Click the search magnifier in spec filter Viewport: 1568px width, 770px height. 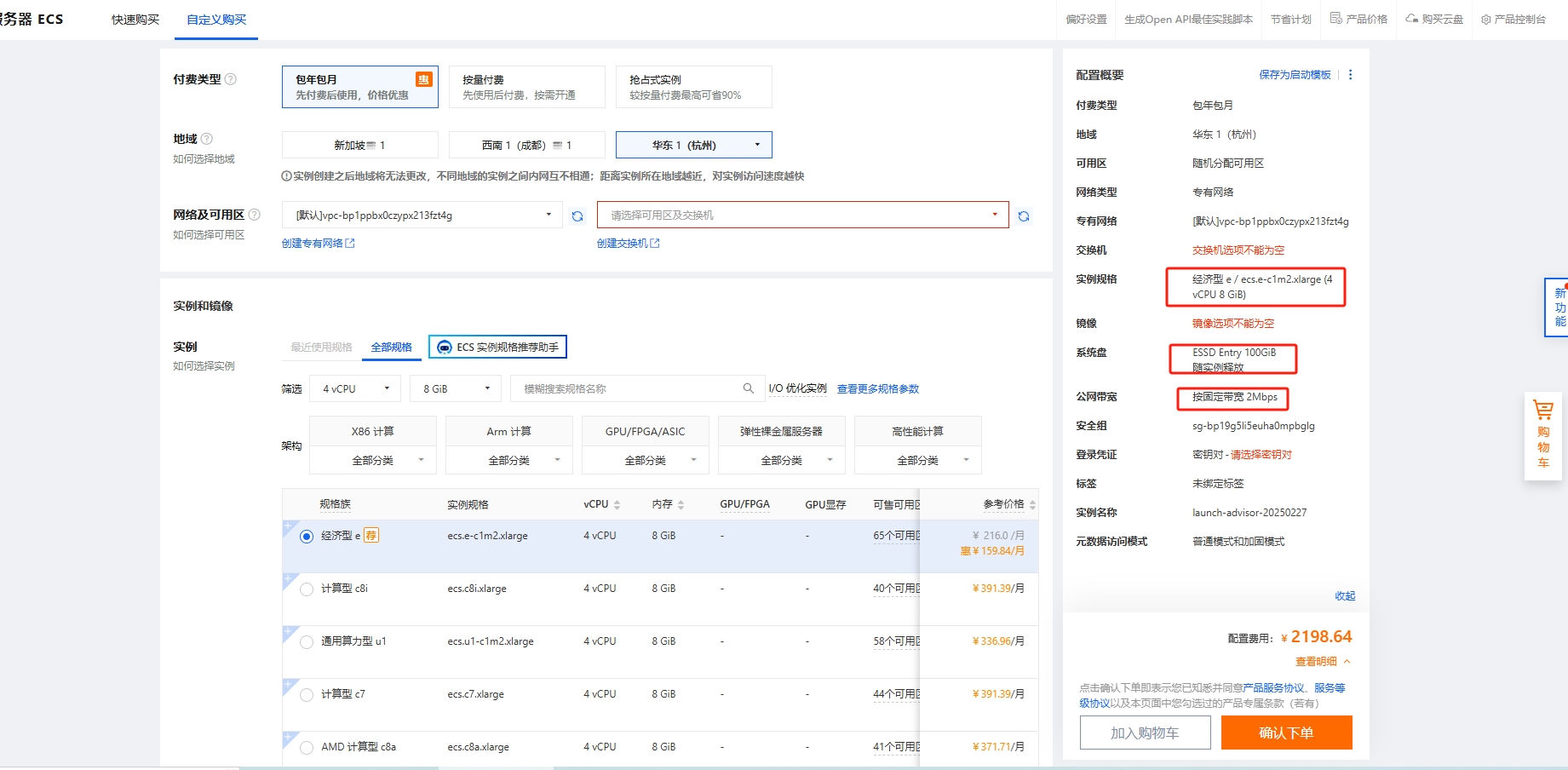click(749, 388)
